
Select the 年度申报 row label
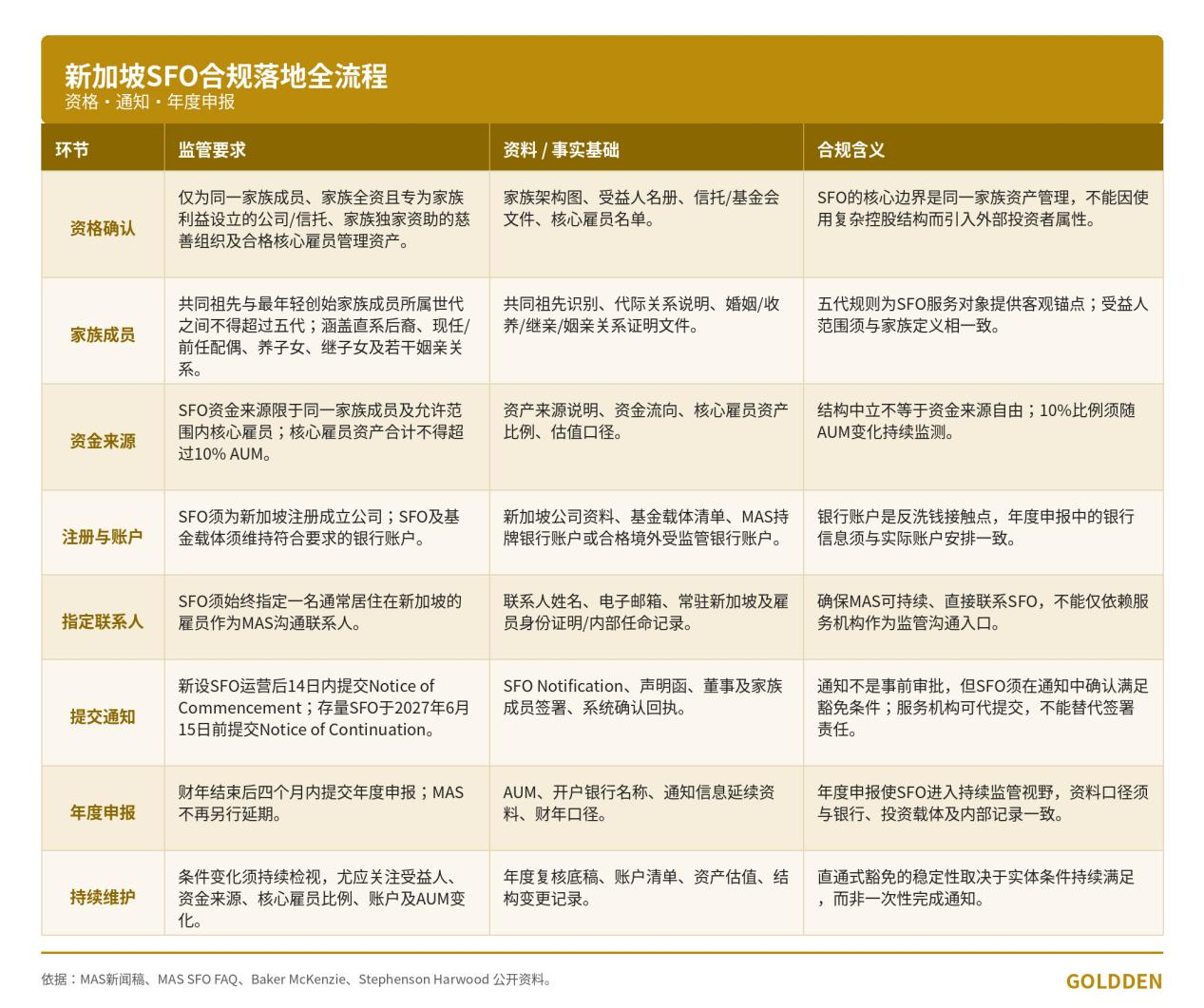[x=103, y=812]
